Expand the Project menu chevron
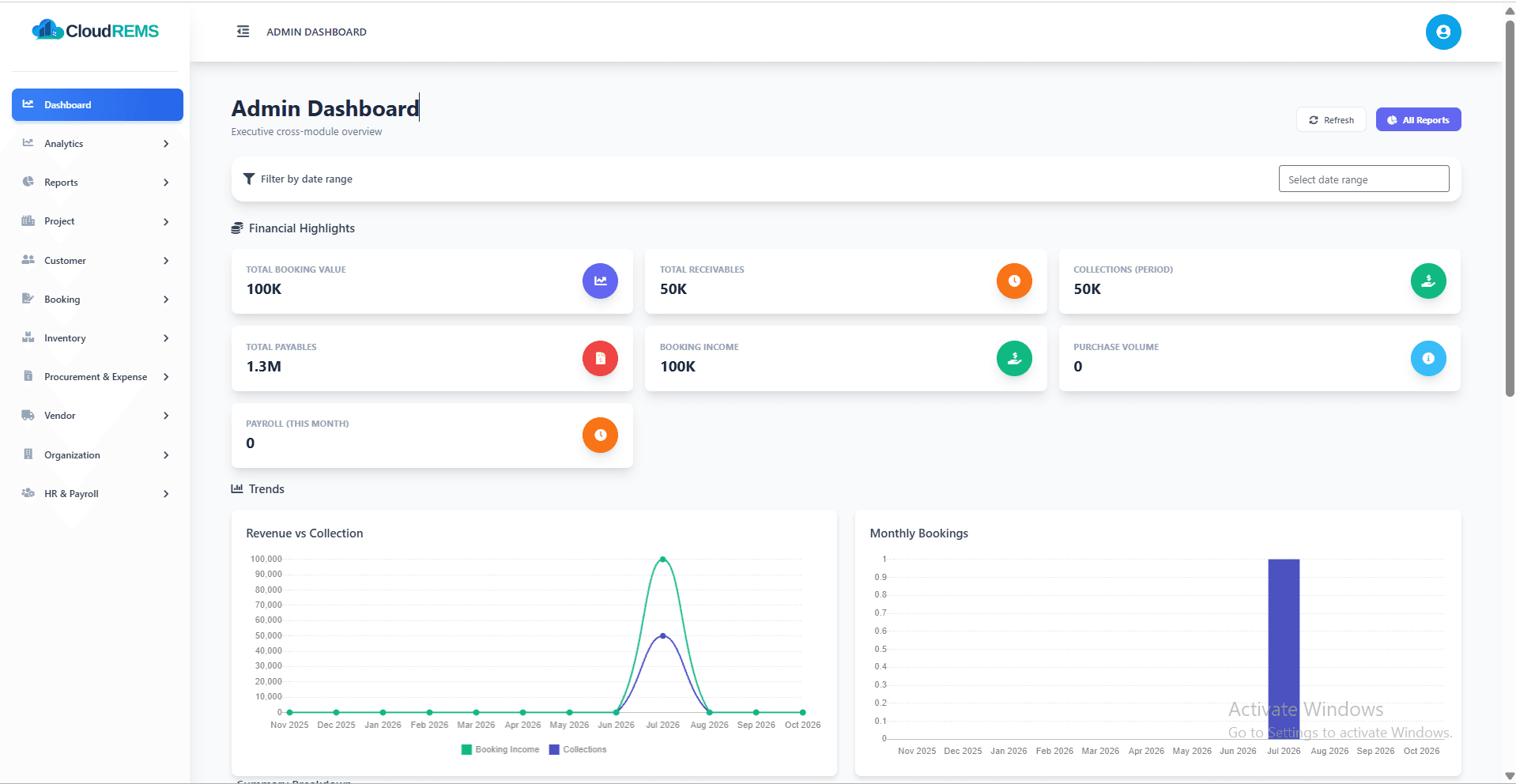Screen dimensions: 1516x784 (166, 221)
